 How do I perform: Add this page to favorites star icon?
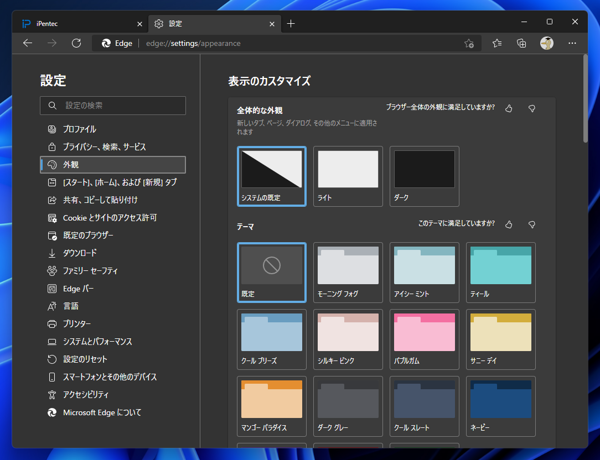(x=469, y=44)
